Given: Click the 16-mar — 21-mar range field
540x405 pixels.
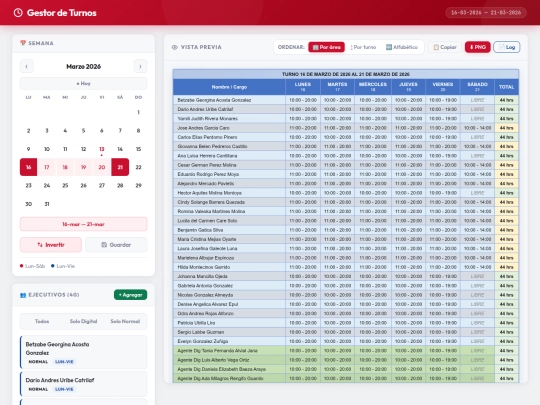Looking at the screenshot, I should [x=83, y=224].
